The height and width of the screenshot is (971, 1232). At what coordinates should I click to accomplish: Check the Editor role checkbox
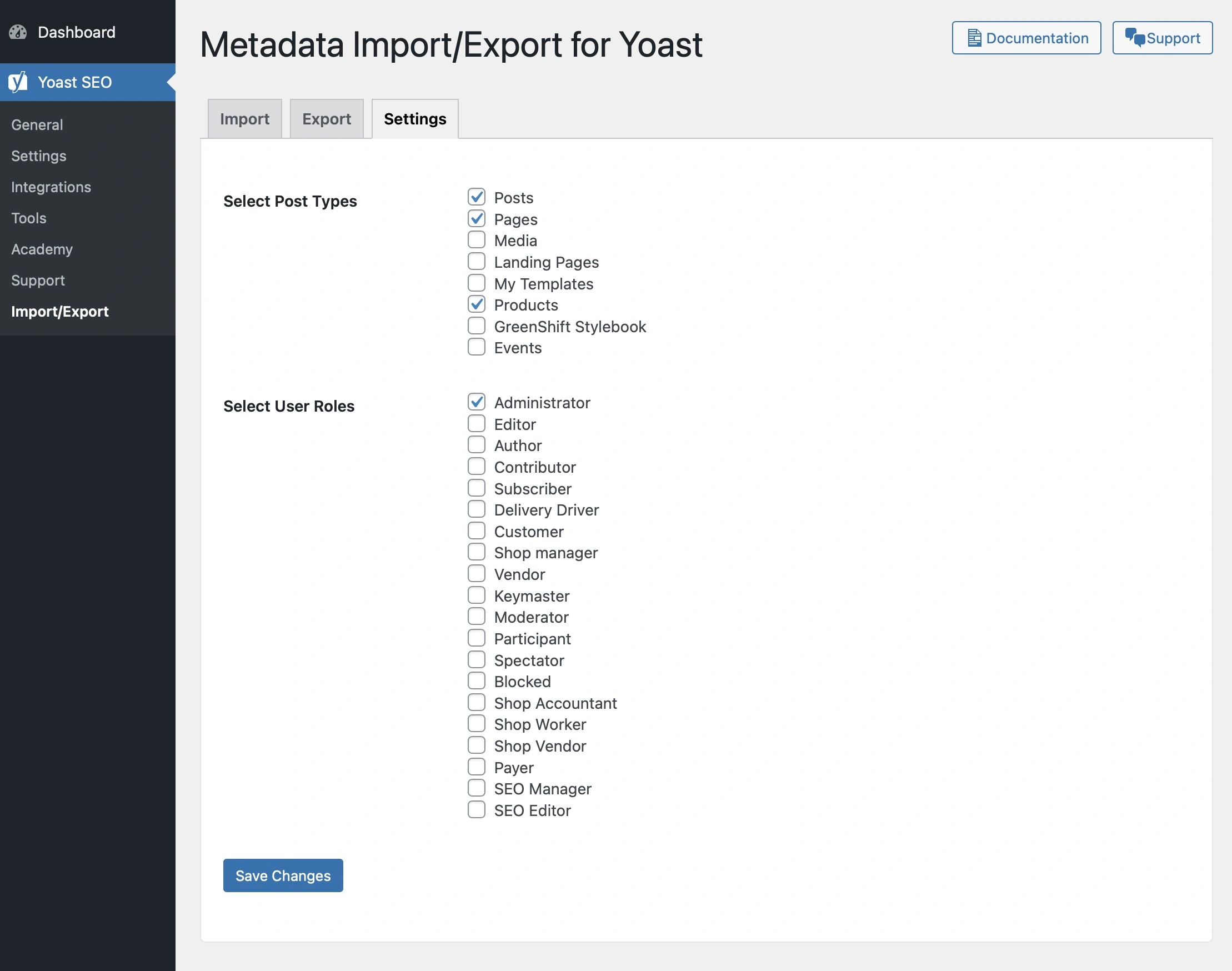click(x=477, y=423)
